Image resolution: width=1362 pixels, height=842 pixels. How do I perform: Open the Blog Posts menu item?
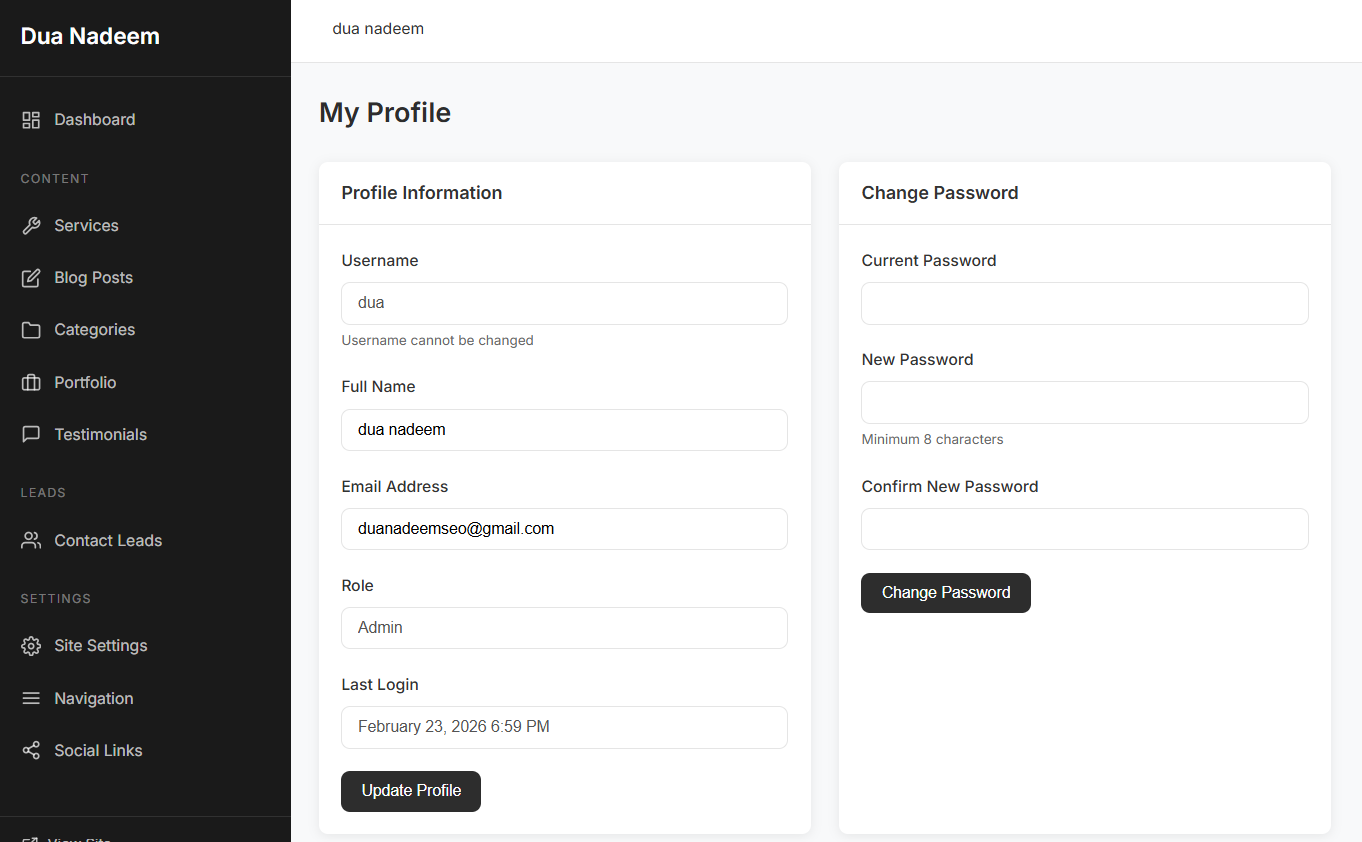point(93,278)
